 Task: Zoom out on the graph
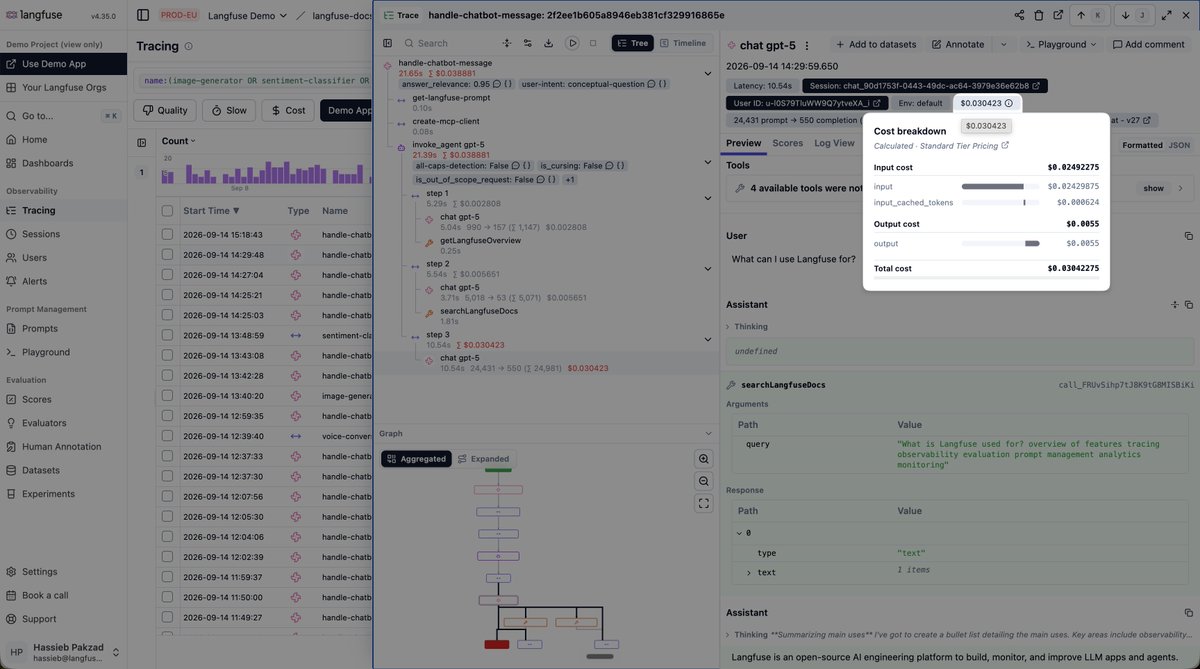click(x=704, y=481)
